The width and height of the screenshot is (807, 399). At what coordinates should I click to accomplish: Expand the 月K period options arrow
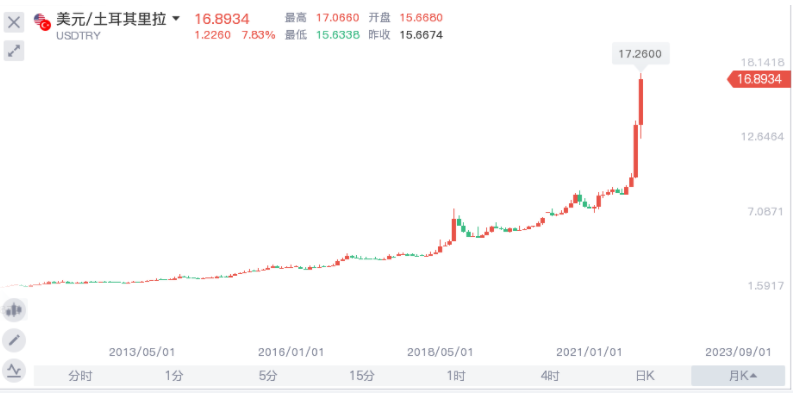pos(753,376)
